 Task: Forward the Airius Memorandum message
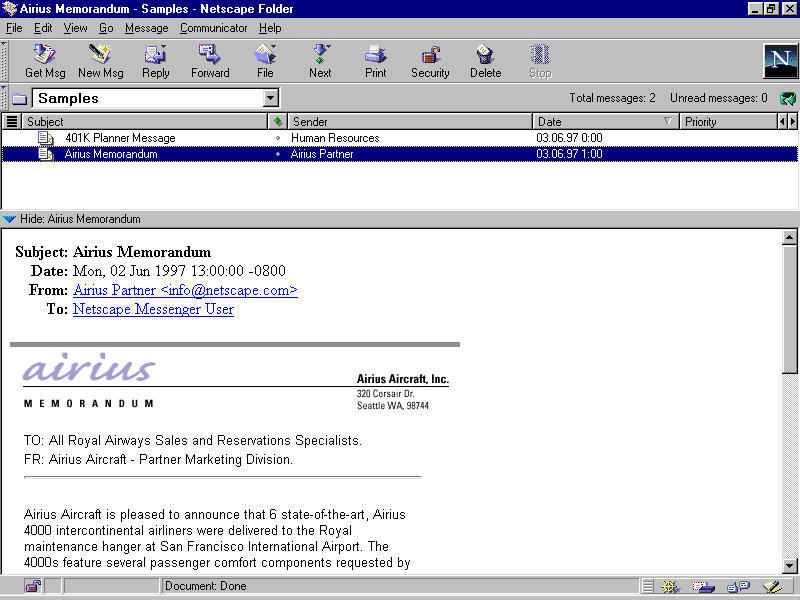click(x=210, y=61)
